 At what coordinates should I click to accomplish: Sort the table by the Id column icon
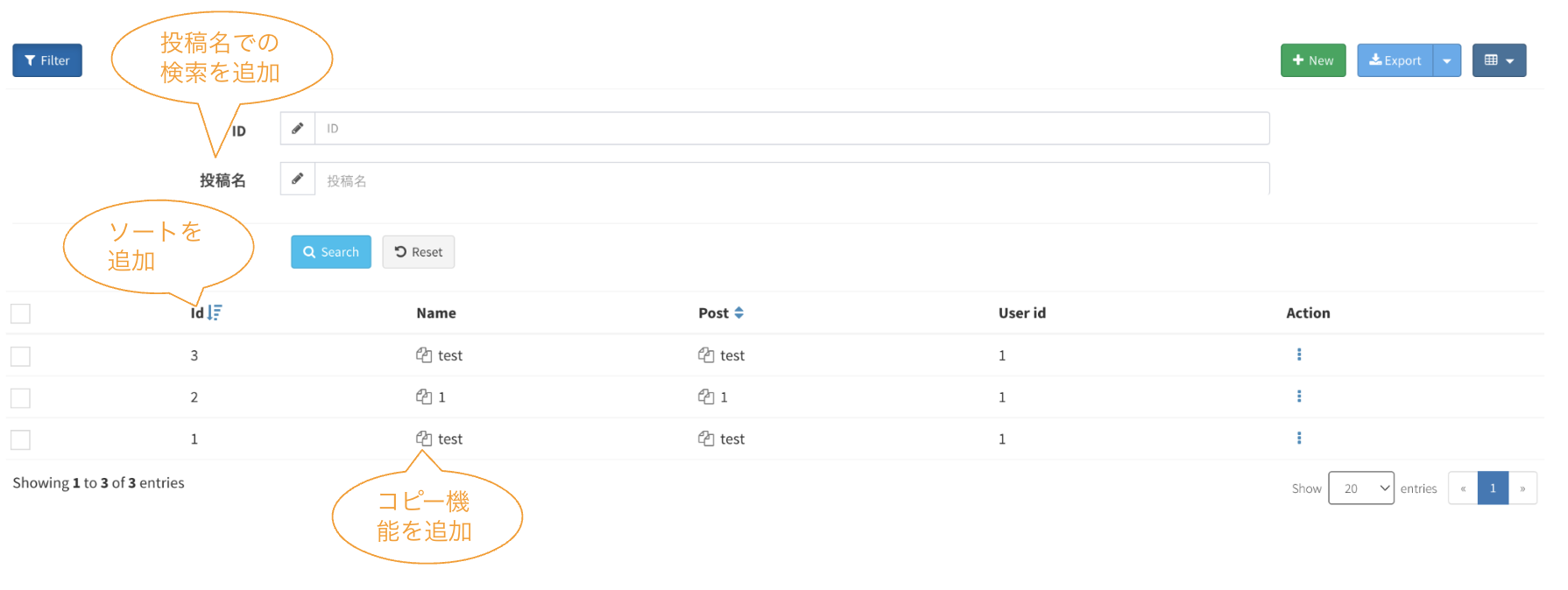pos(215,313)
